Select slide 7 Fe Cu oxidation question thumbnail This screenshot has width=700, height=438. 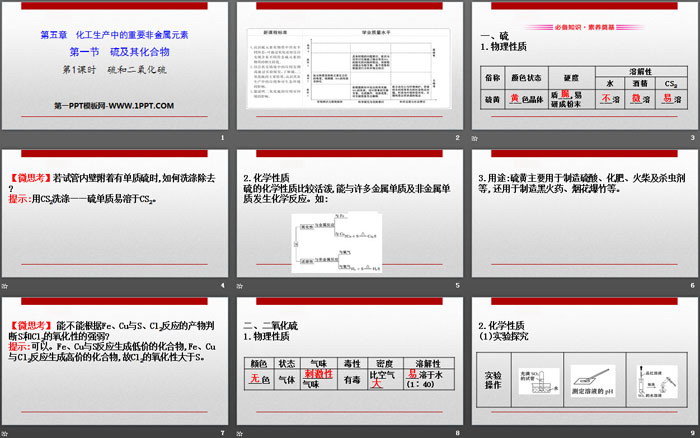(x=115, y=361)
